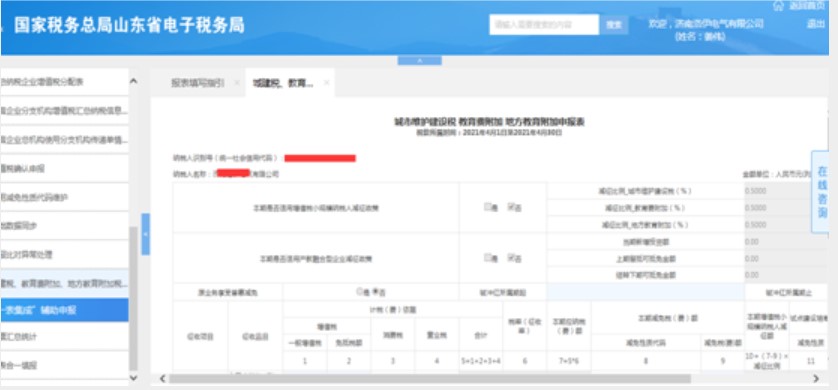The width and height of the screenshot is (838, 390).
Task: Open sidebar item ending 减免性质代码维护
Action: (x=64, y=197)
